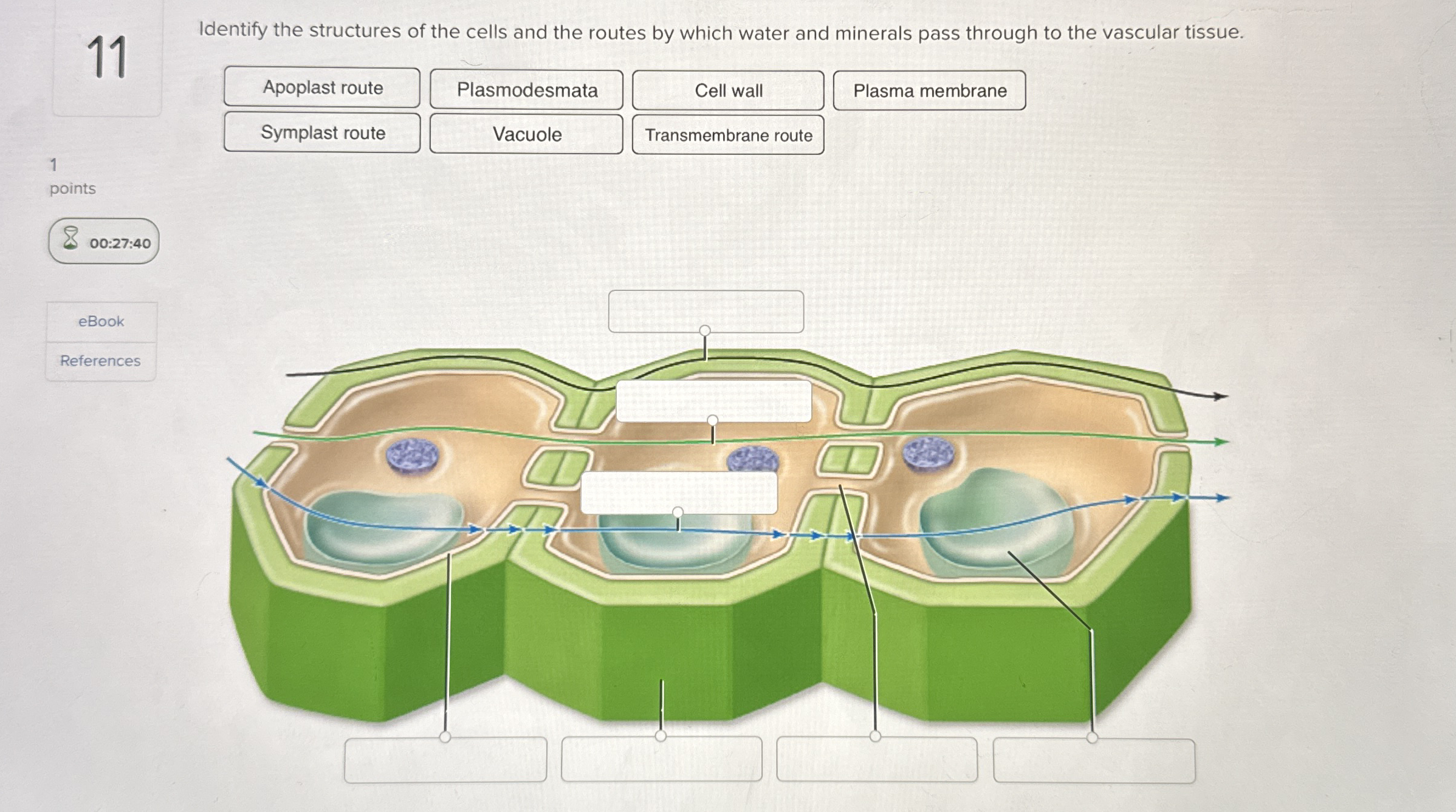This screenshot has width=1456, height=812.
Task: Click the first empty answer box below the diagram
Action: point(445,760)
